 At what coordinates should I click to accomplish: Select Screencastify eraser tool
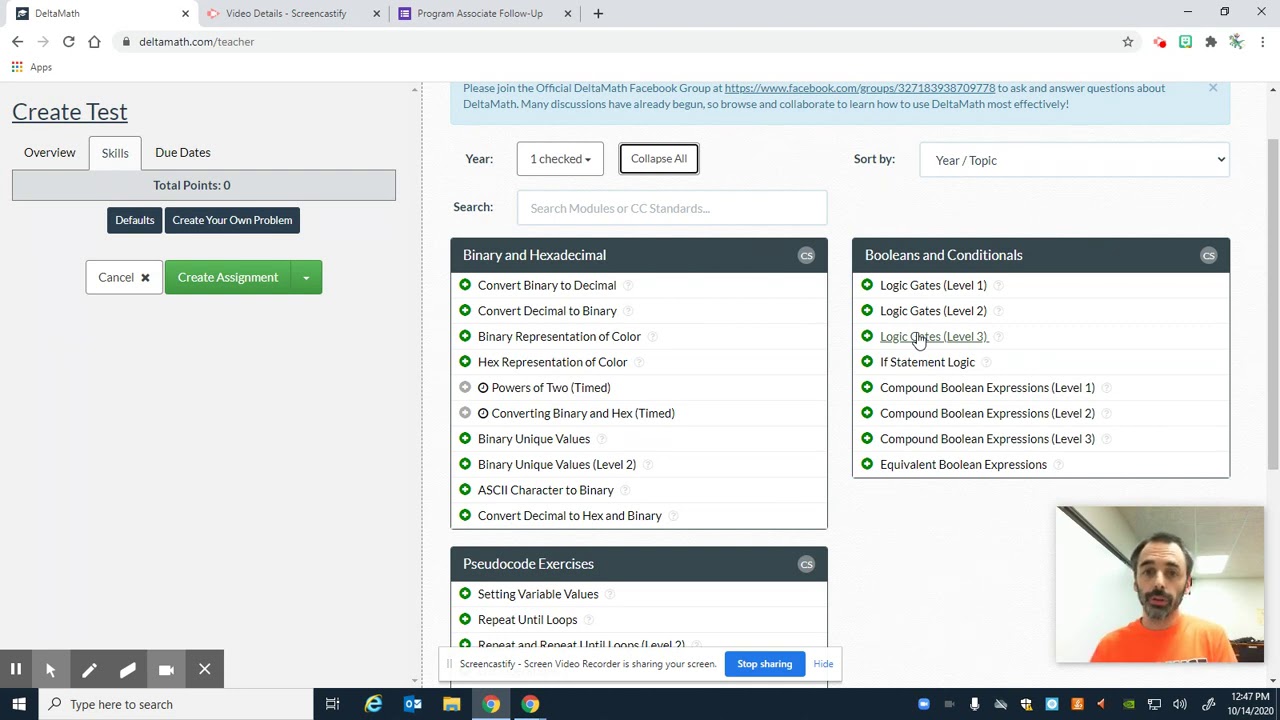[x=127, y=669]
